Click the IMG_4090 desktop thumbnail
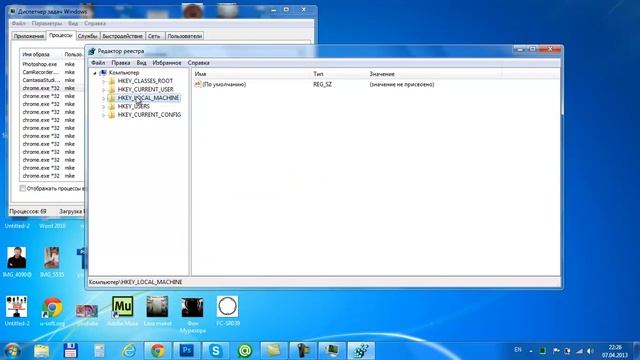This screenshot has width=640, height=360. click(17, 258)
